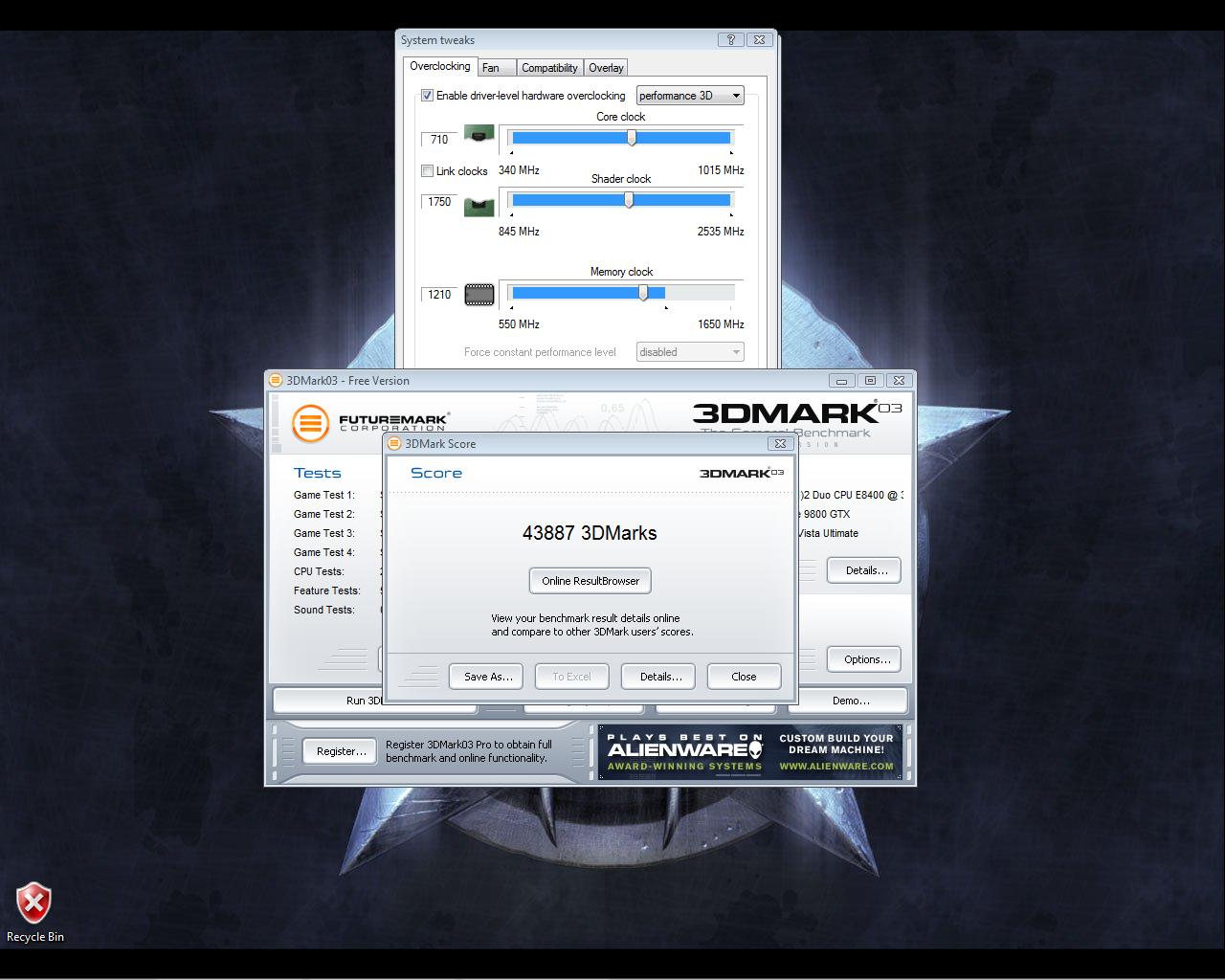The height and width of the screenshot is (980, 1225).
Task: Maximize the 3DMark03 main window
Action: pyautogui.click(x=870, y=380)
